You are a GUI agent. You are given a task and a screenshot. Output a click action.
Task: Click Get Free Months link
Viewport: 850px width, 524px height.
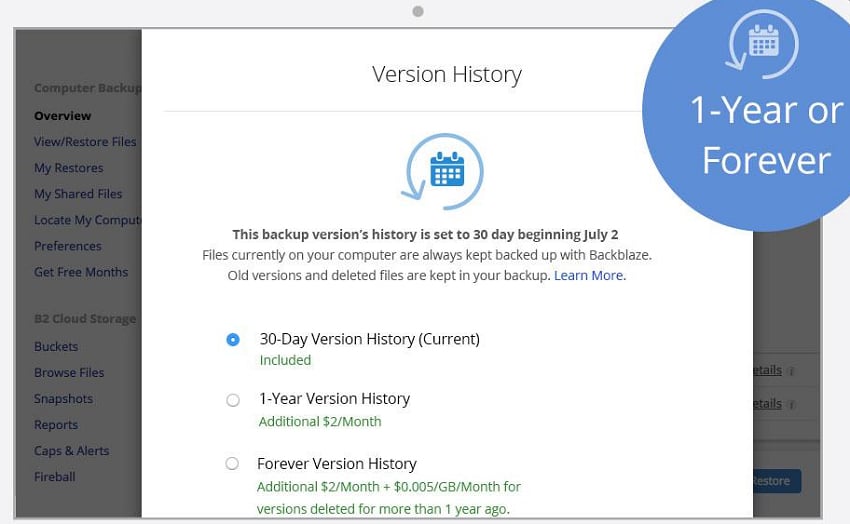[x=81, y=272]
